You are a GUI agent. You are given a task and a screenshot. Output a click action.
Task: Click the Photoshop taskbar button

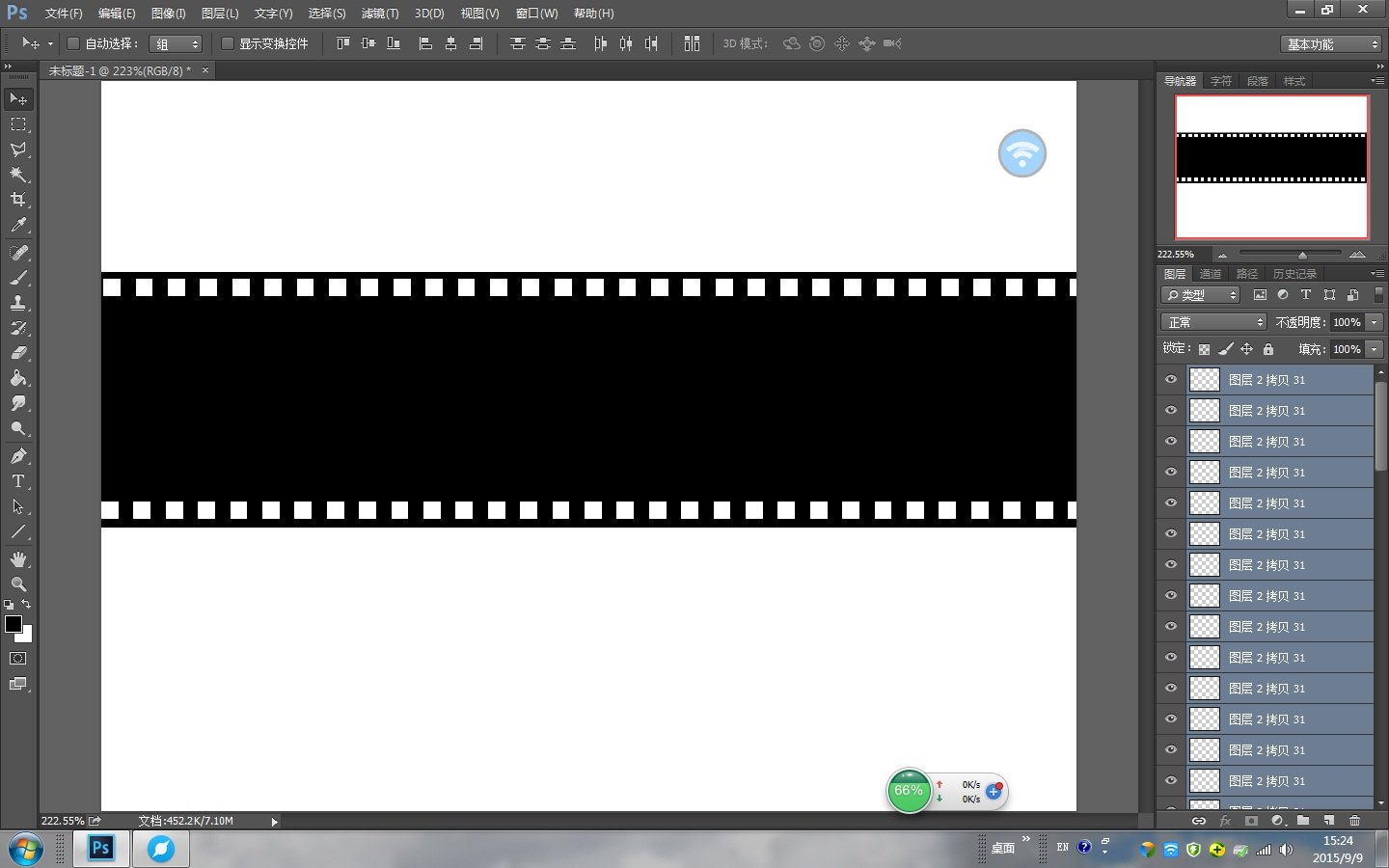101,848
